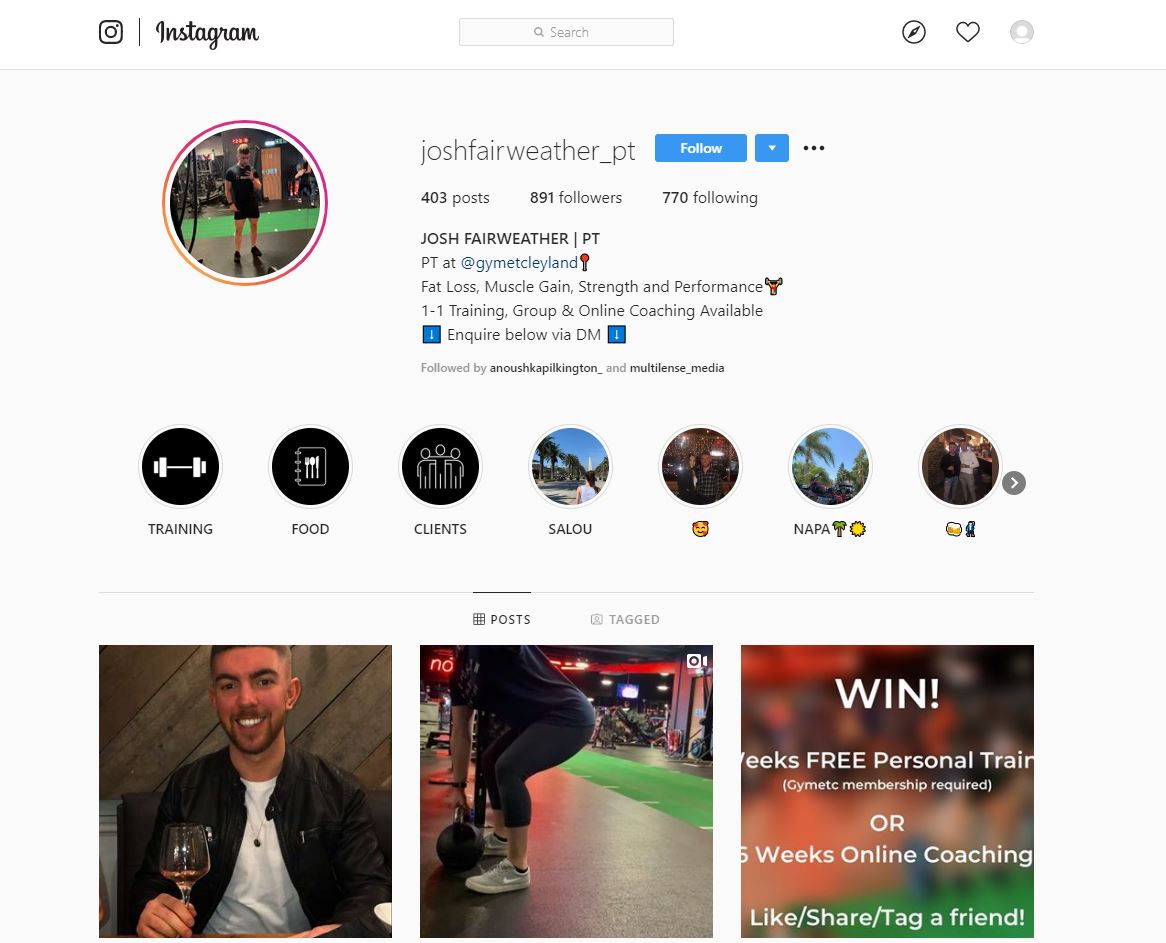Select the POSTS tab
Screen dimensions: 1166x943
(x=502, y=619)
